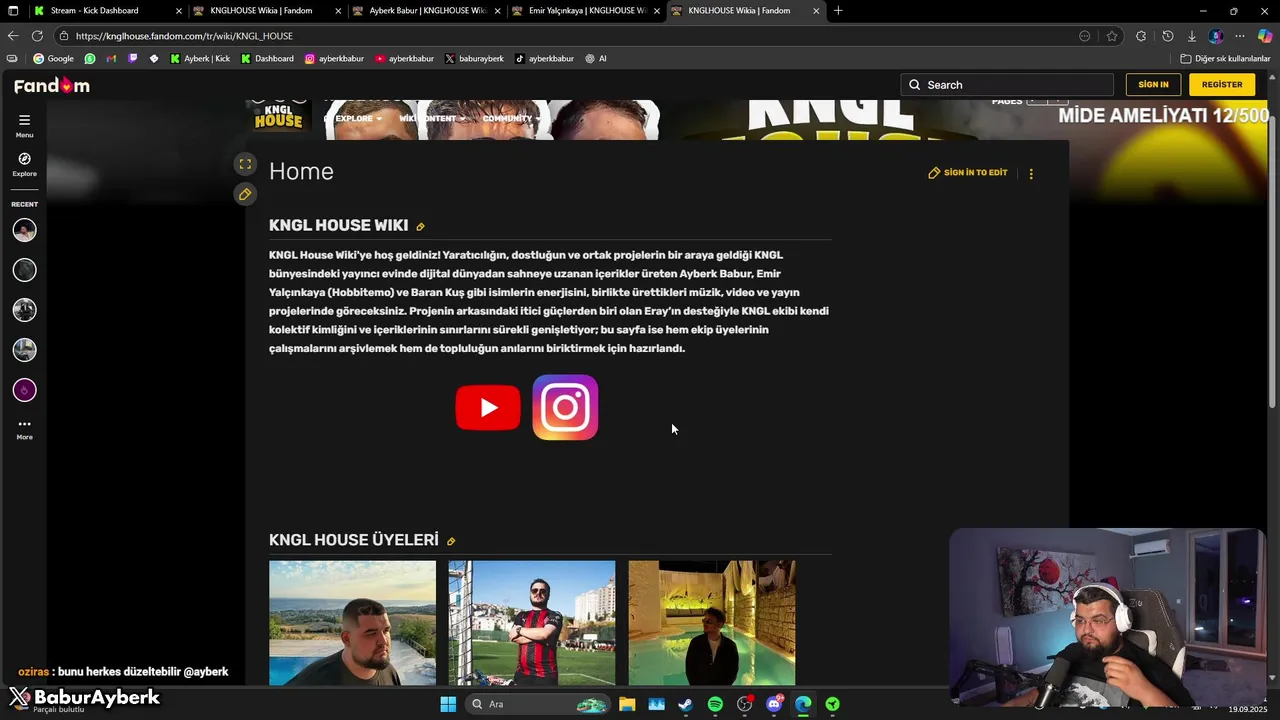This screenshot has width=1280, height=720.
Task: Switch to second KNGLHOUSE Wikia tab
Action: click(x=745, y=11)
